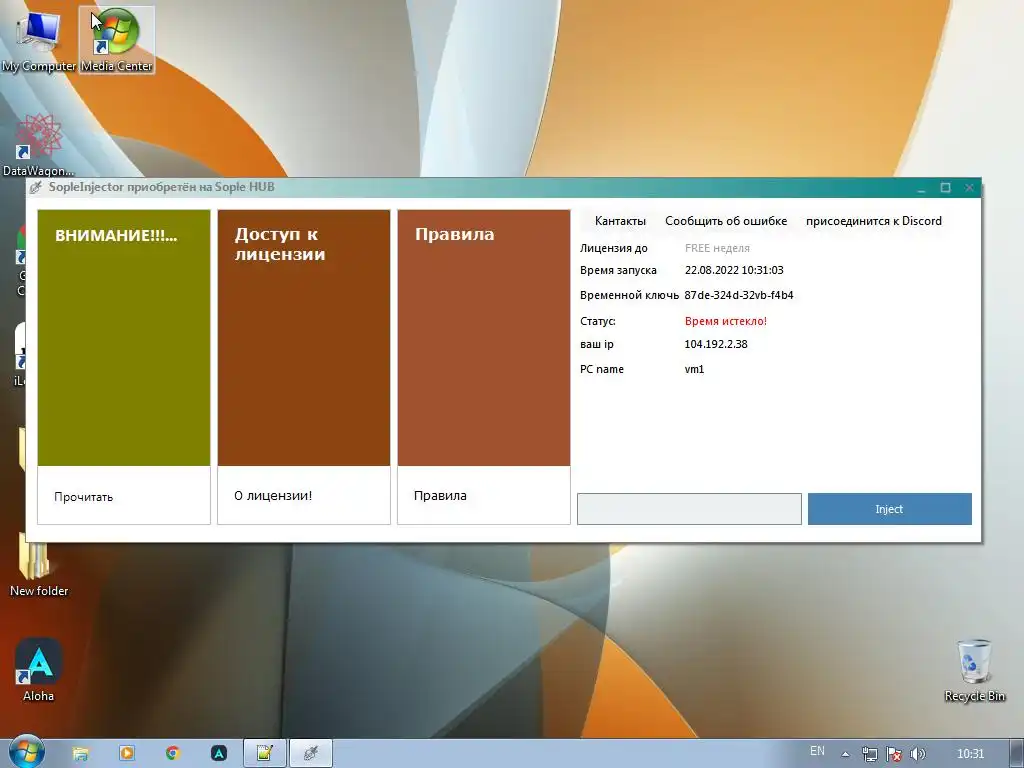This screenshot has width=1024, height=768.
Task: Close the SopleInjector window
Action: point(969,188)
